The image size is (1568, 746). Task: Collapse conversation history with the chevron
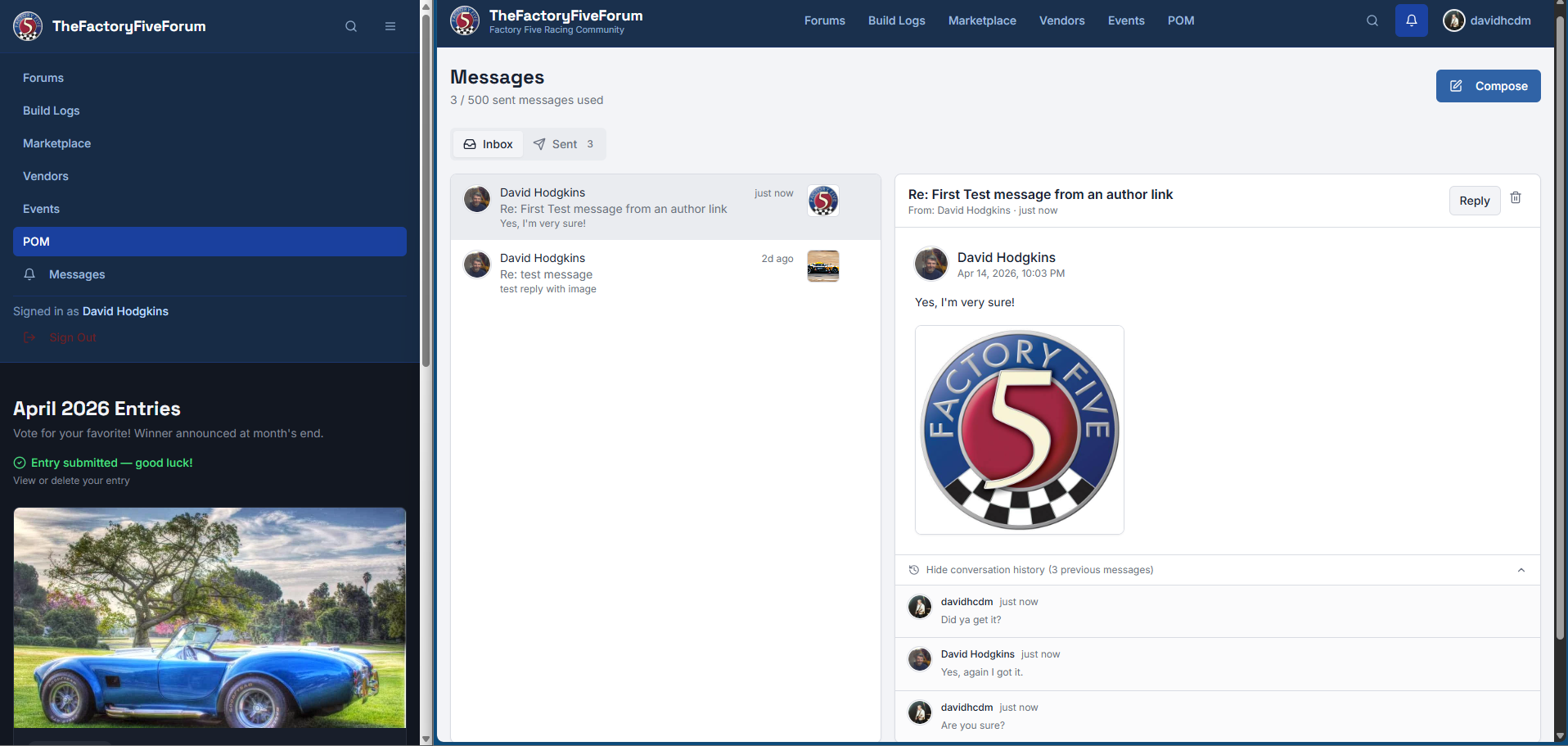click(x=1521, y=570)
